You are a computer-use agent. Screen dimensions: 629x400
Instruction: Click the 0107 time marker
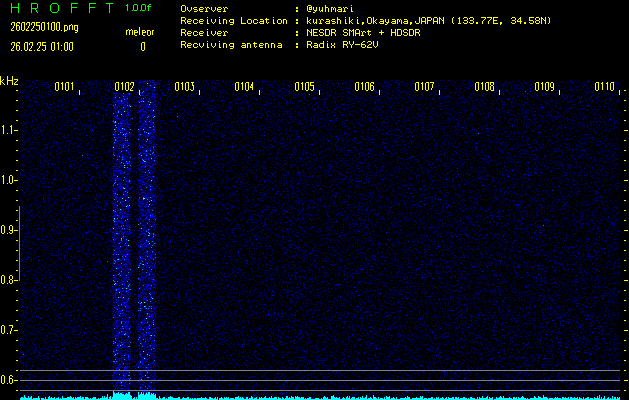click(x=424, y=87)
